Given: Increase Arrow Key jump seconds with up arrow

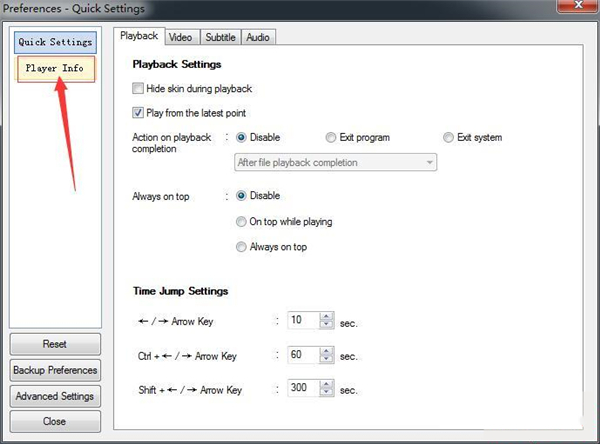Looking at the screenshot, I should click(326, 317).
